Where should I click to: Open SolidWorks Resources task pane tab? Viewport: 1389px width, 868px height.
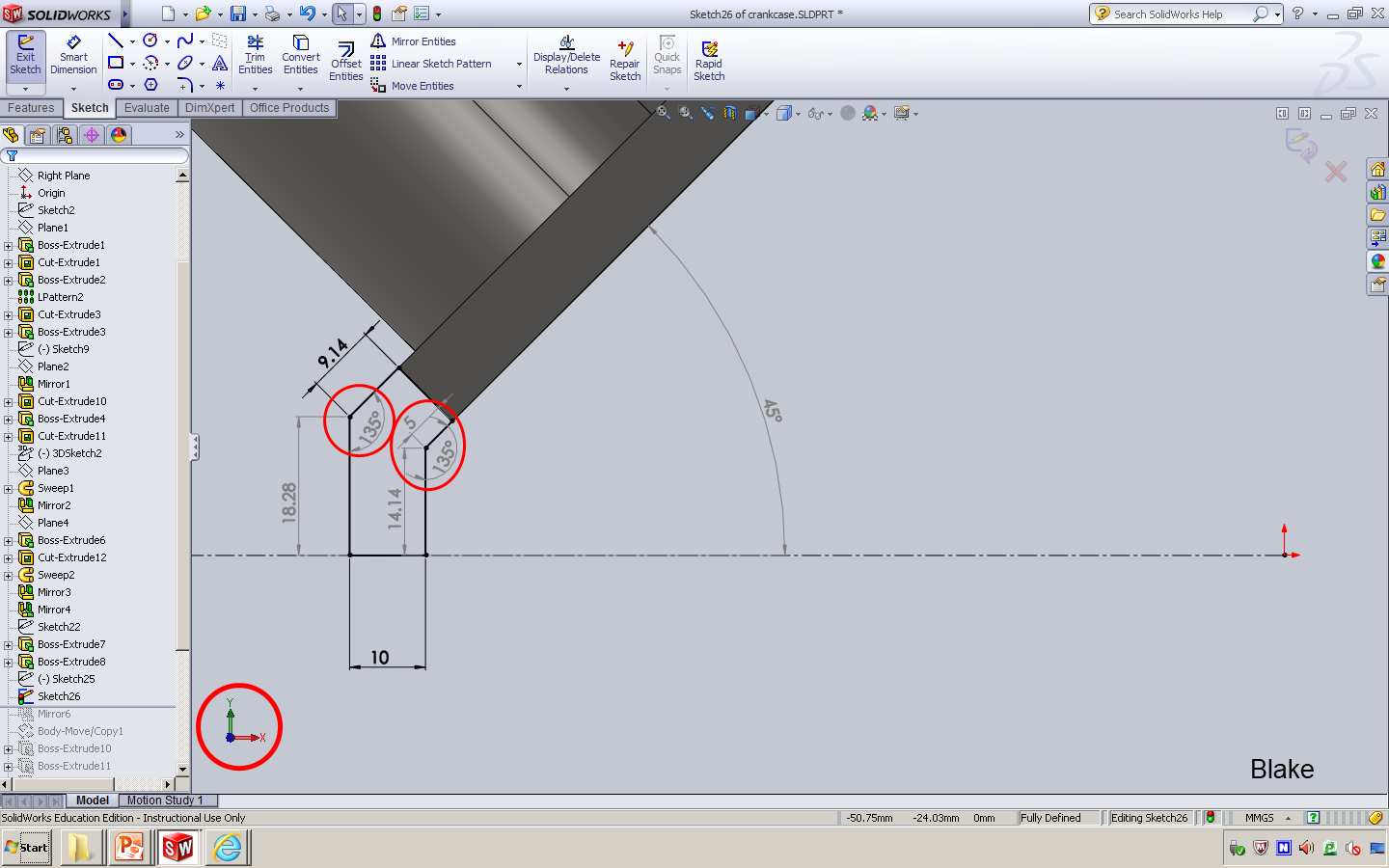(x=1377, y=170)
